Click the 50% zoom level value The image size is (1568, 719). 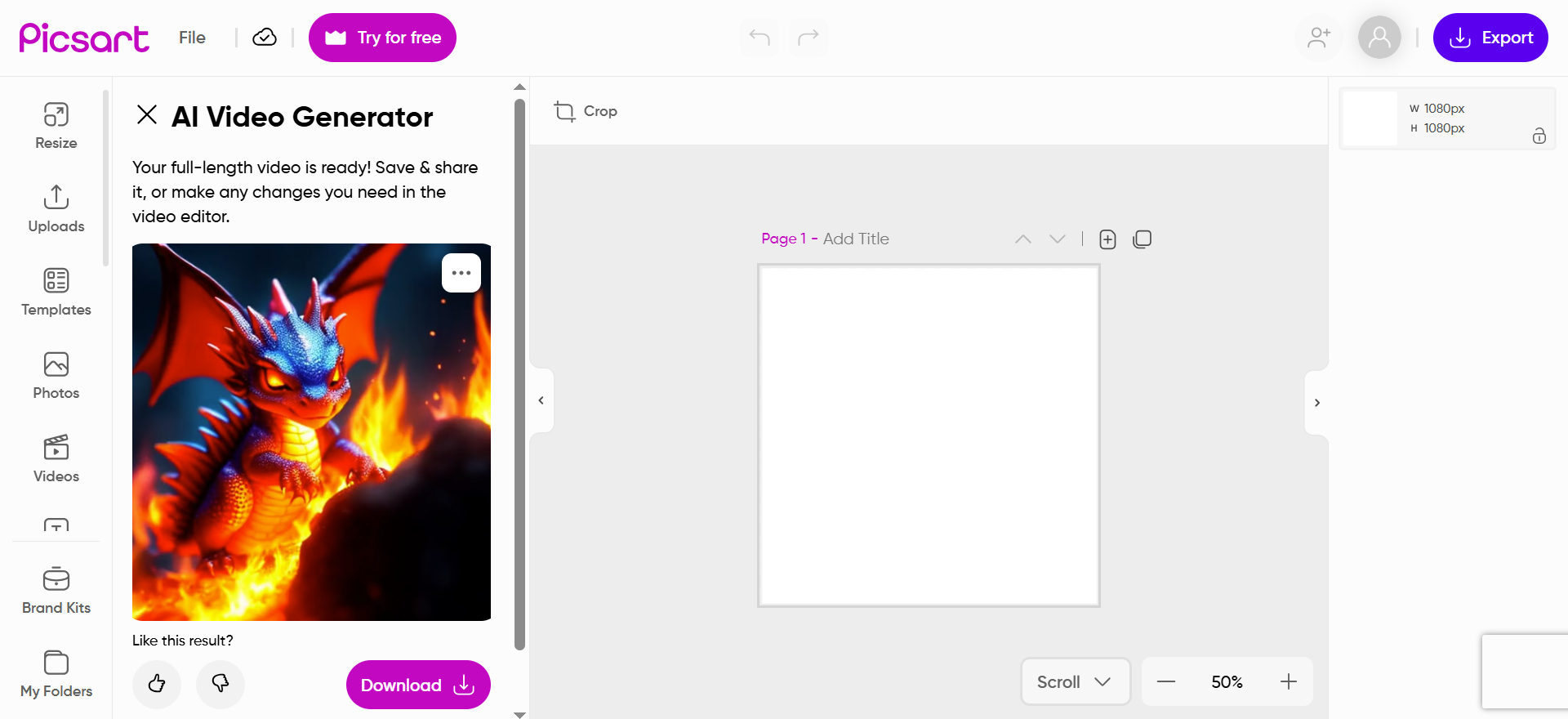click(x=1227, y=681)
